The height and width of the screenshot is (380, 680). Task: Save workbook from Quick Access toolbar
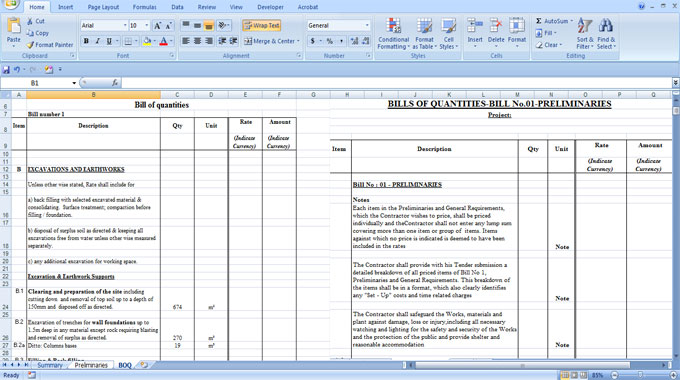[6, 69]
